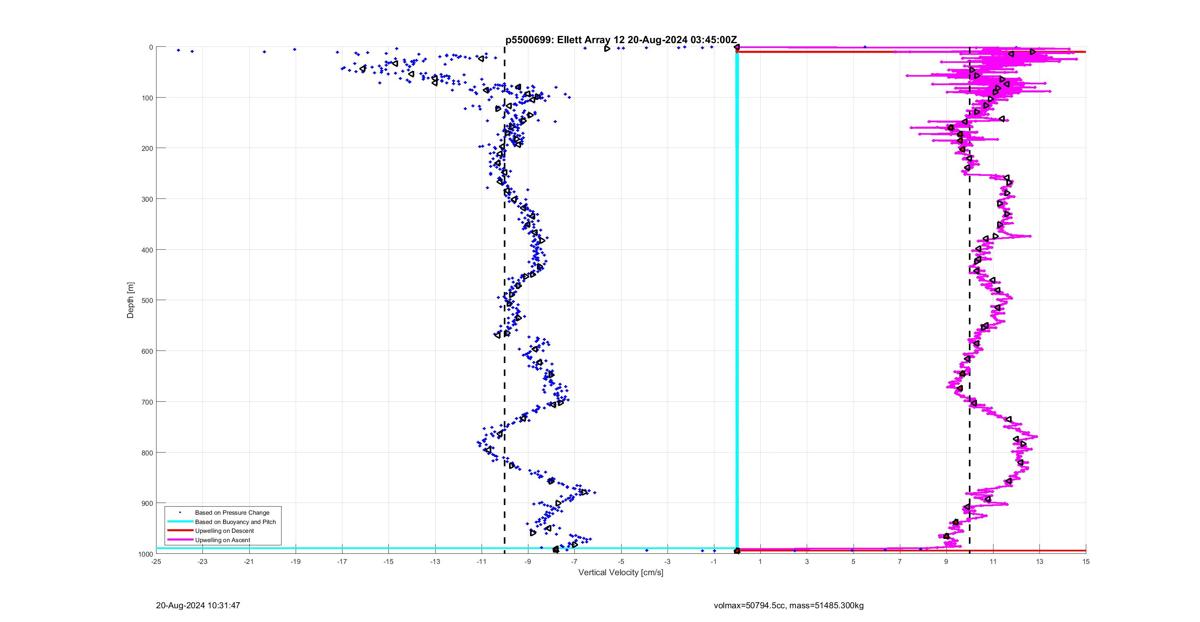Screen dimensions: 1200x622
Task: Click the "volmax=50794.5cc, mass=51485.300kg" footer text
Action: coord(789,605)
